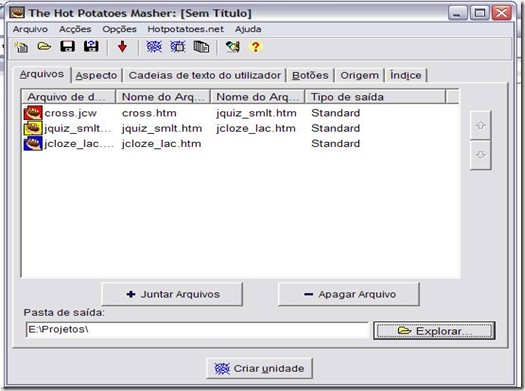
Task: Click the Pasta de saída path field
Action: pos(197,330)
